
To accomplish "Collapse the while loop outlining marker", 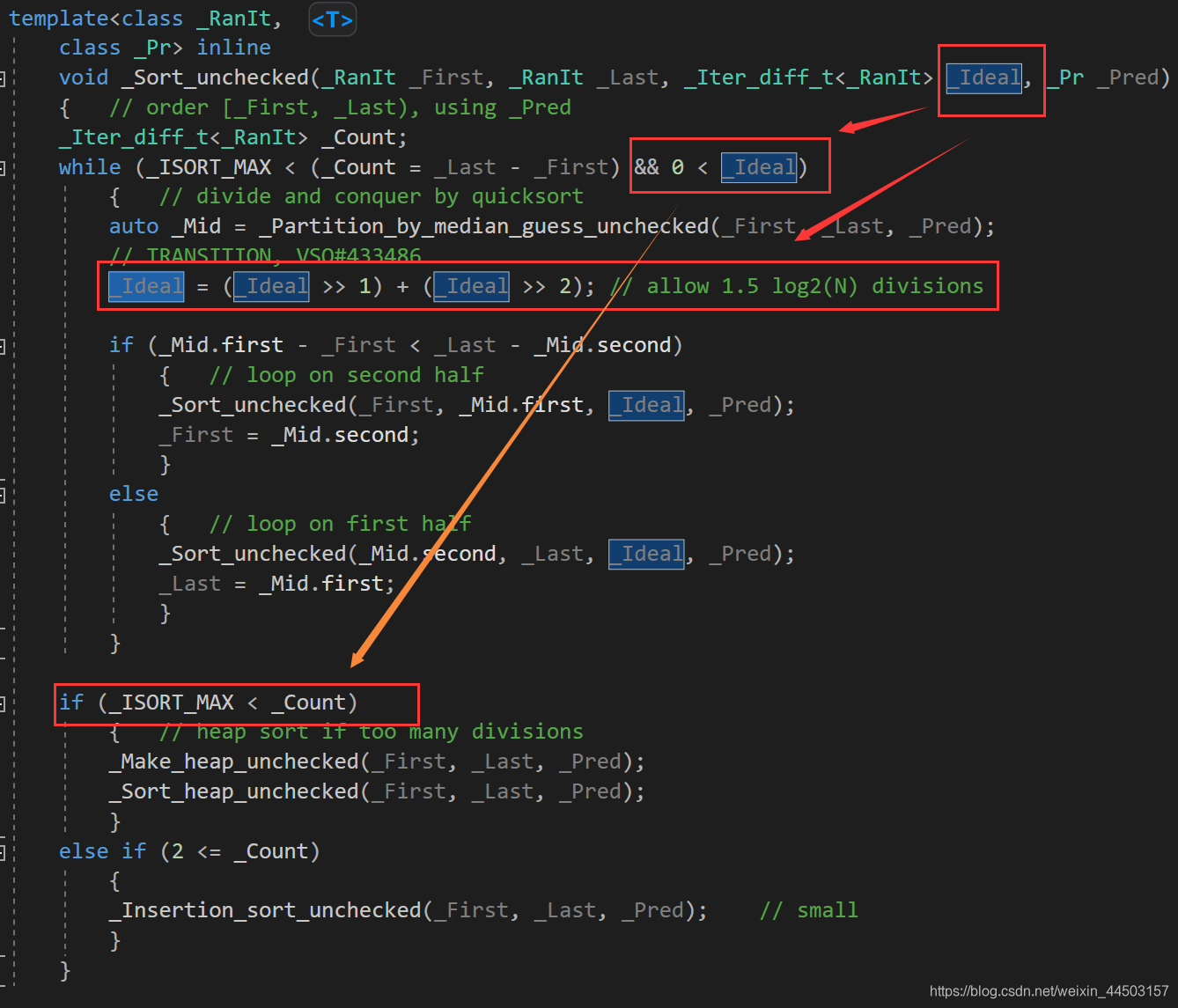I will [3, 168].
